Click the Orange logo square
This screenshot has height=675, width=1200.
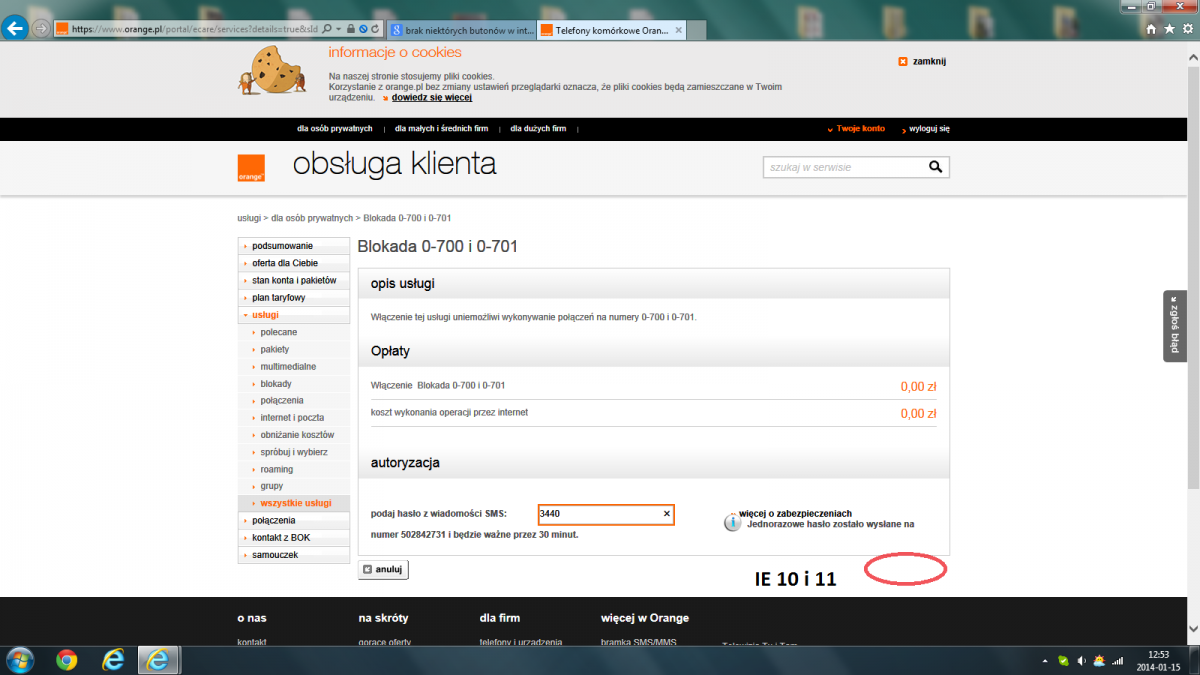click(251, 168)
